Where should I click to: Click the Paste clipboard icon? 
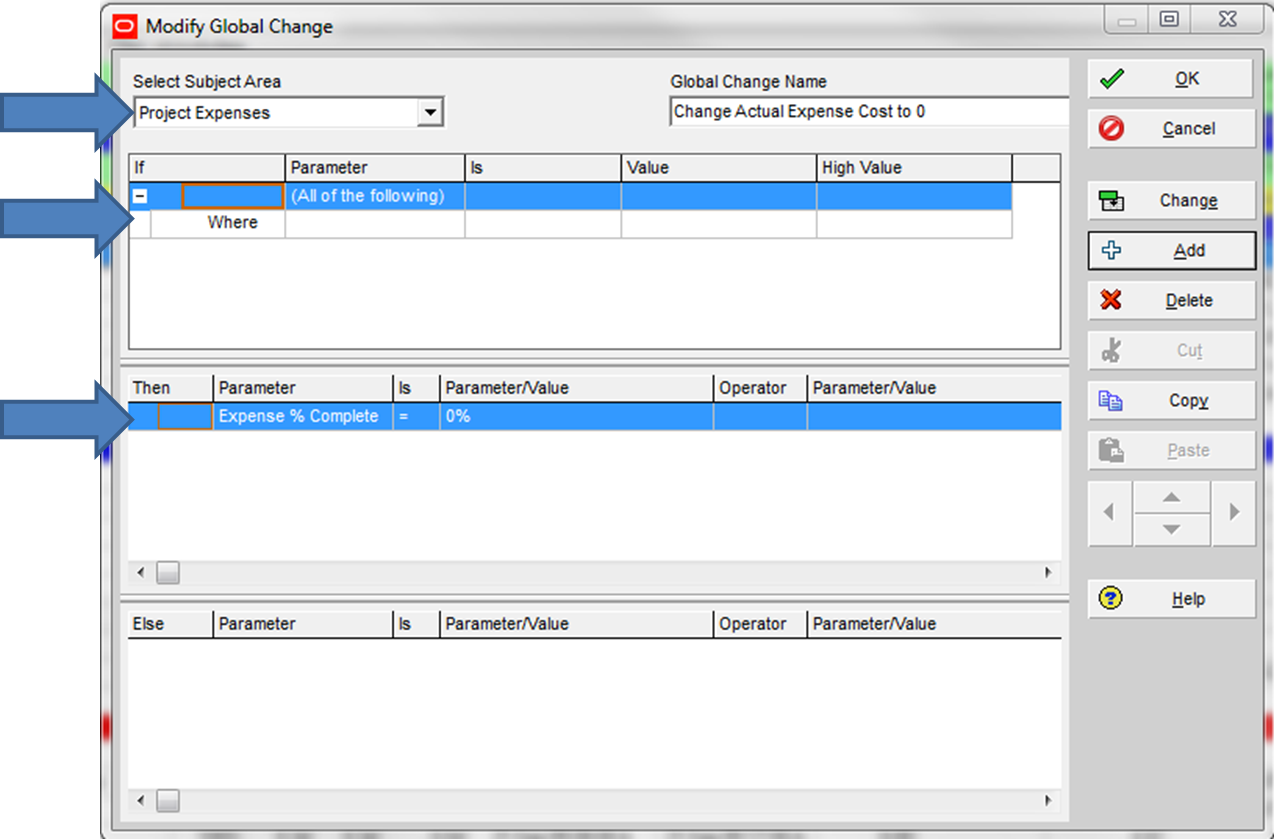pyautogui.click(x=1112, y=450)
